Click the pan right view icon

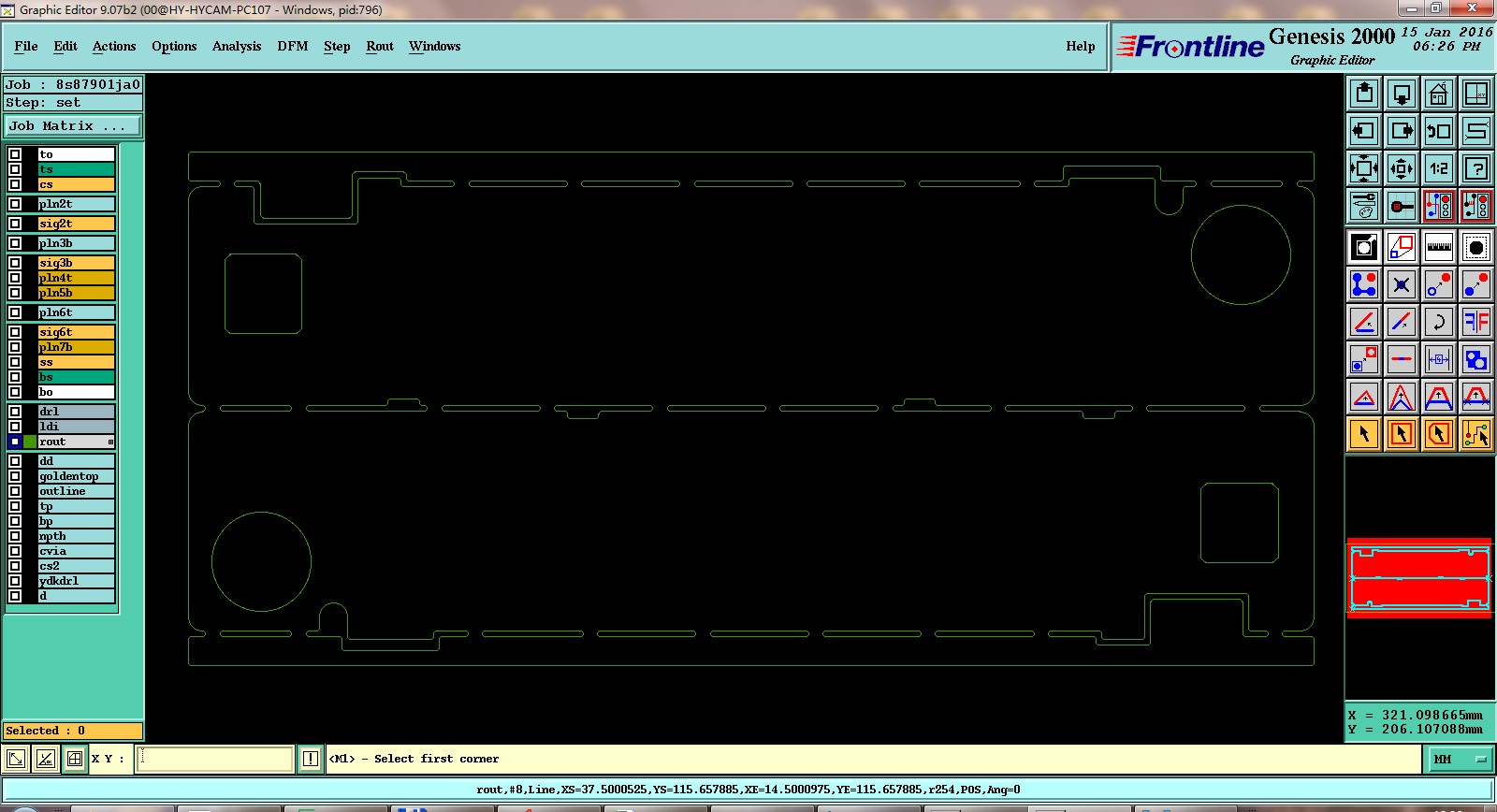pos(1402,131)
